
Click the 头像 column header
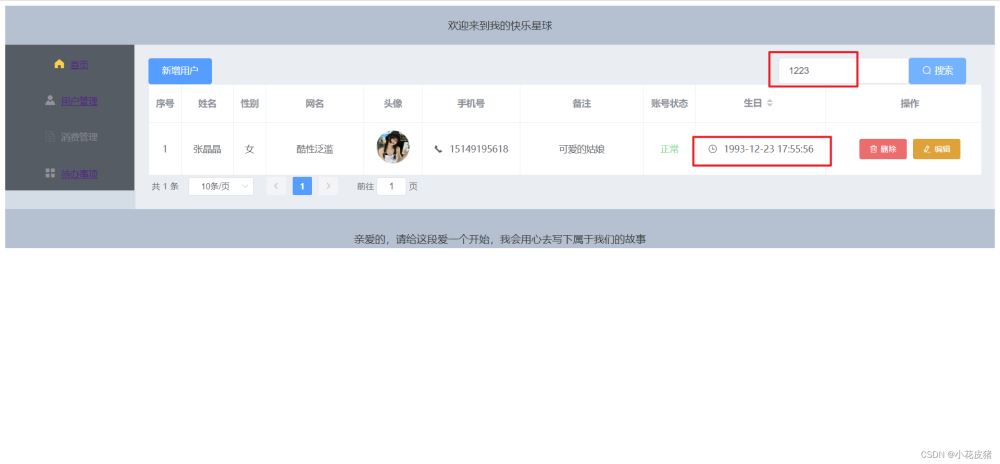click(x=393, y=103)
